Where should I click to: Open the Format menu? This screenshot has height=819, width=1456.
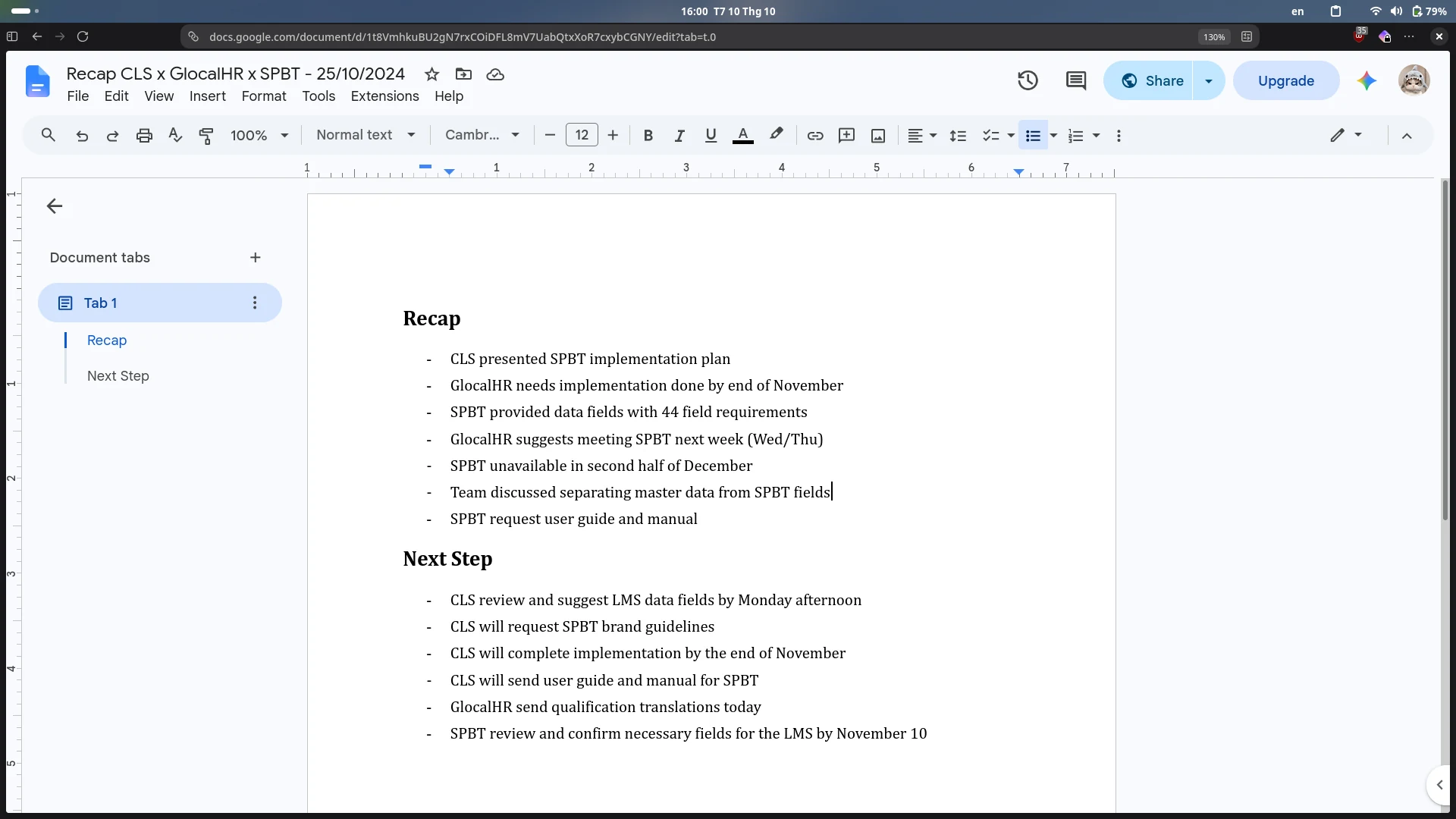point(264,96)
